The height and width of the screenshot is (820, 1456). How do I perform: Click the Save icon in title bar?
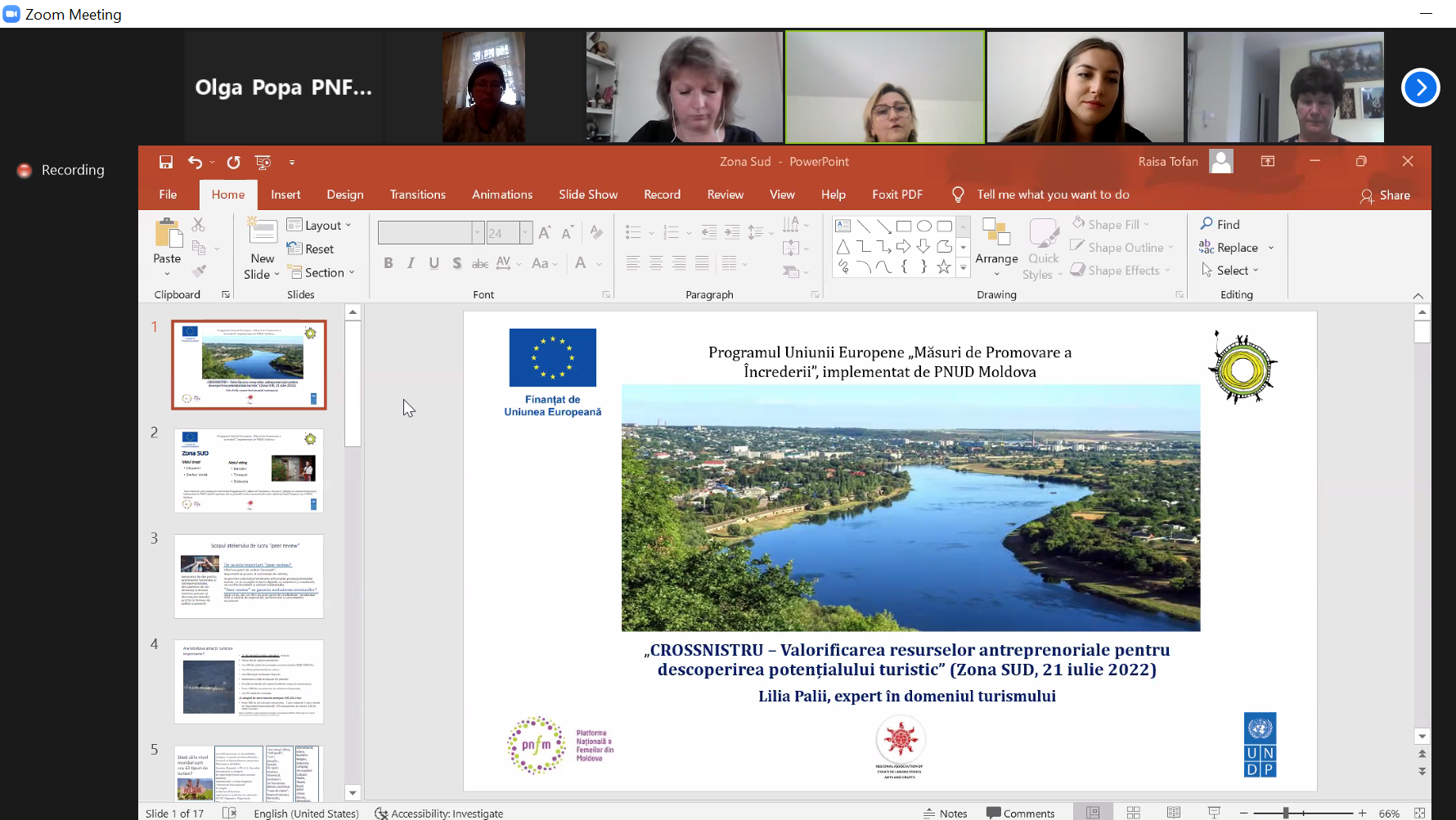pyautogui.click(x=166, y=162)
